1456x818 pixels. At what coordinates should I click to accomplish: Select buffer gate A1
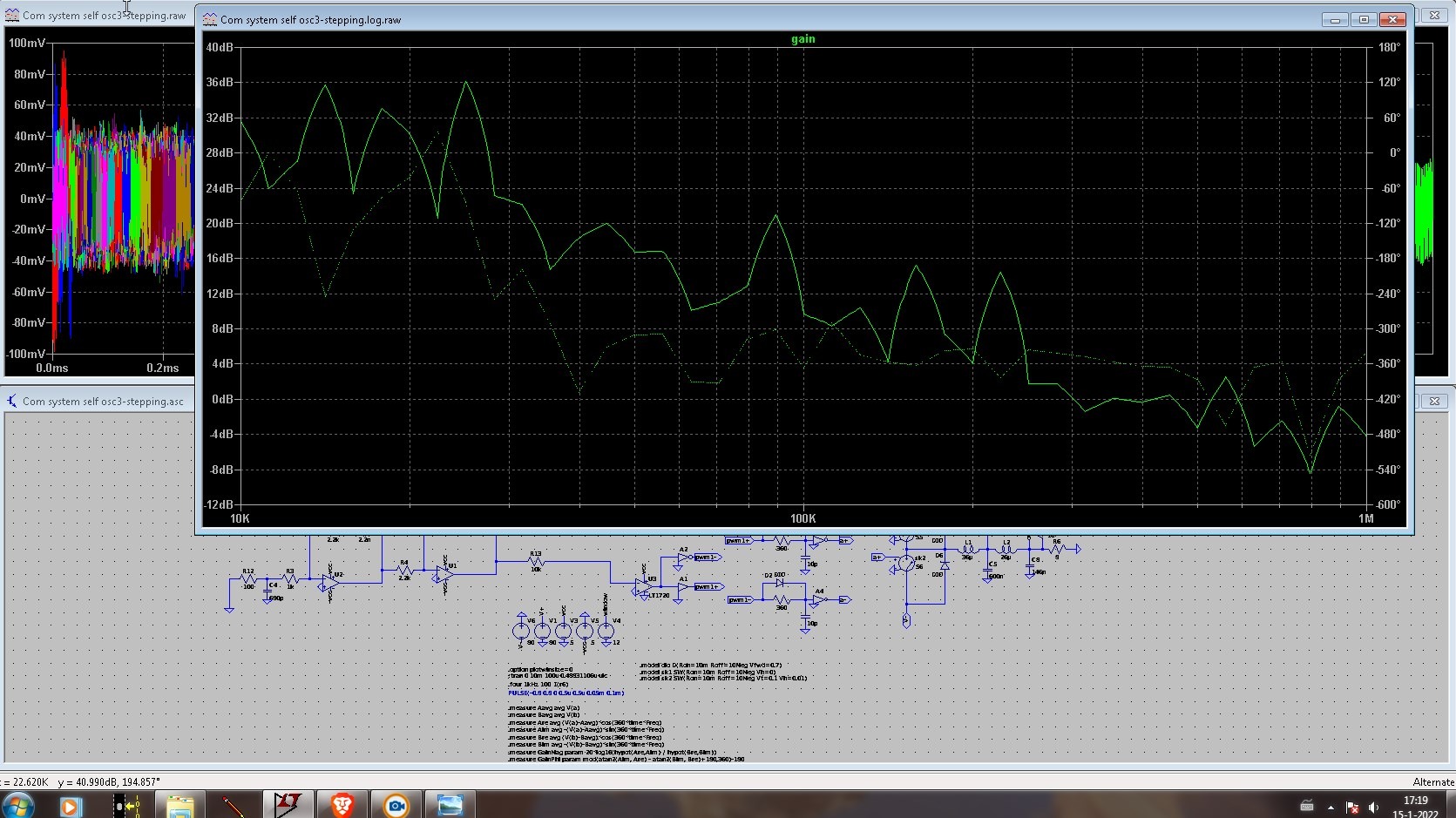(x=683, y=586)
